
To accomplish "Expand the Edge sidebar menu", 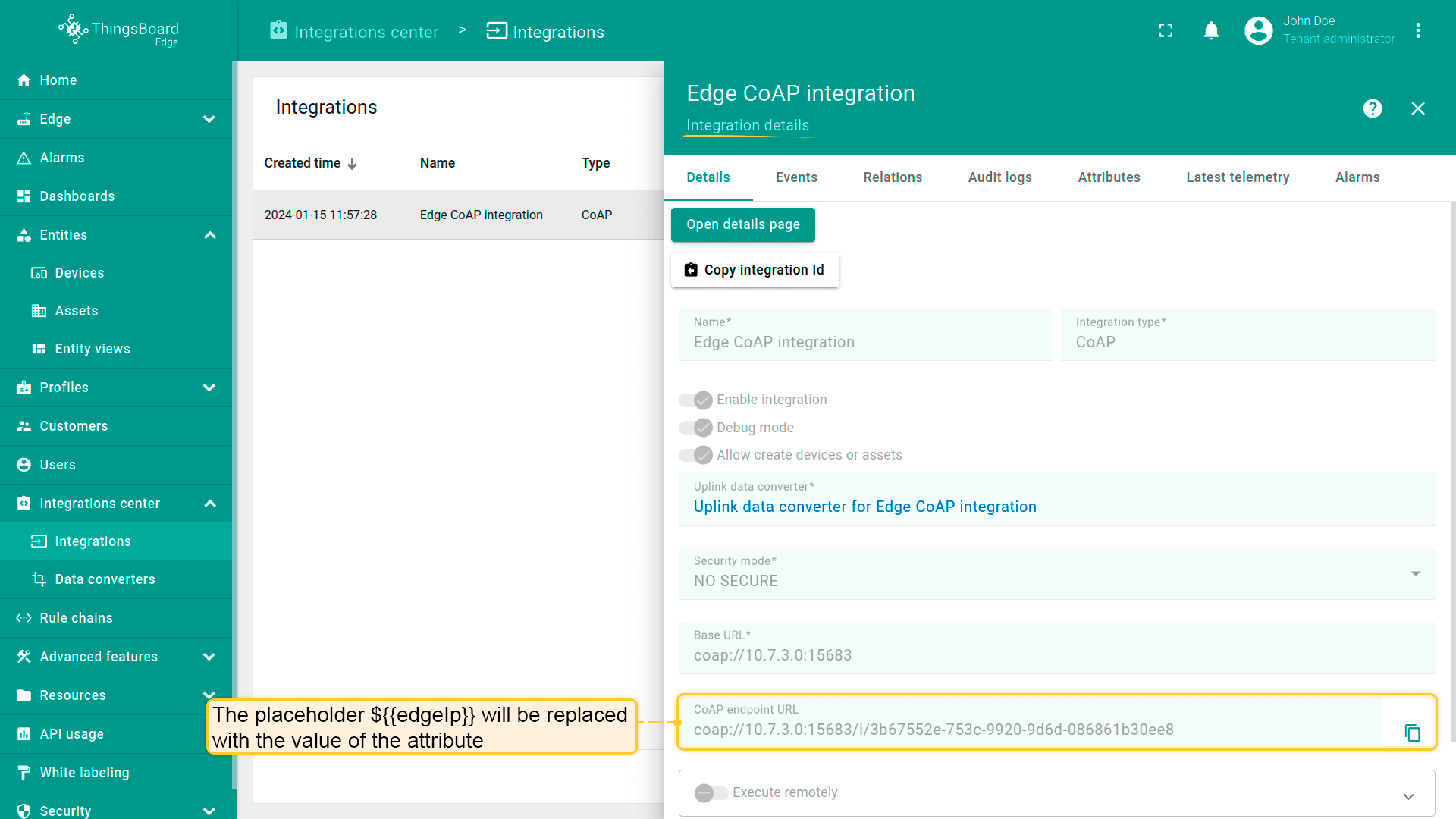I will pyautogui.click(x=209, y=119).
